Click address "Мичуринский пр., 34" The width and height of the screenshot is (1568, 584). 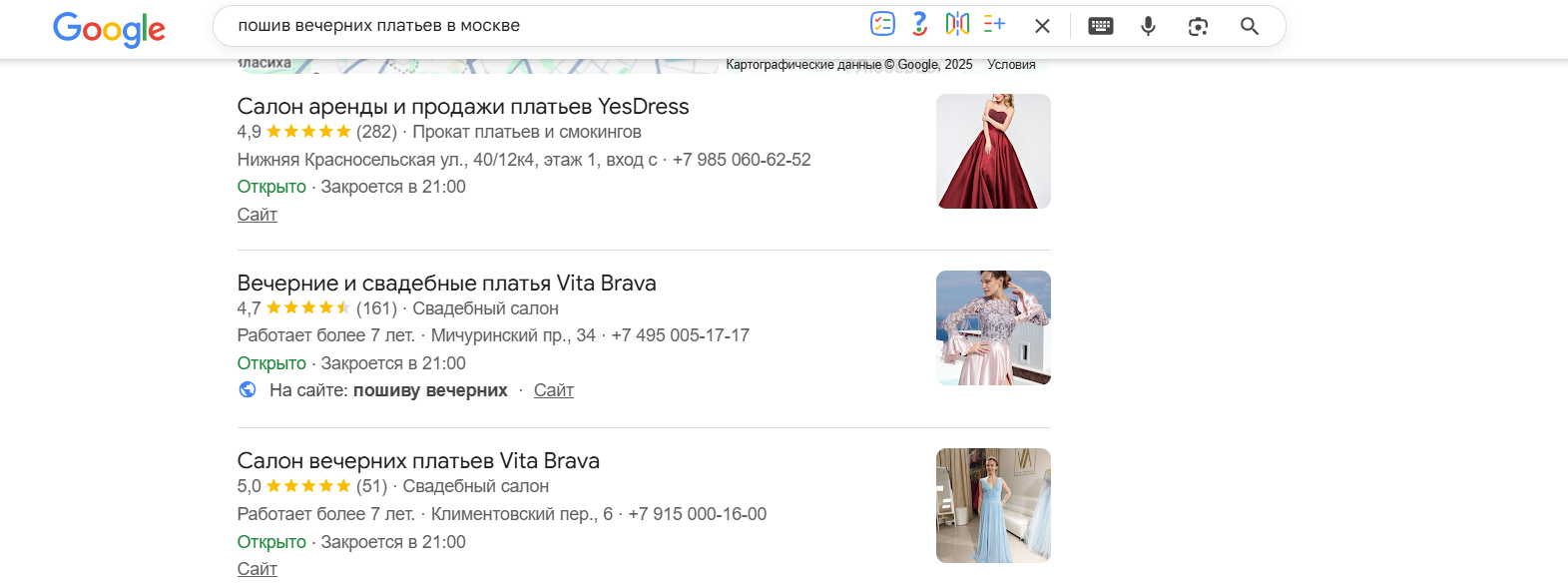[513, 335]
